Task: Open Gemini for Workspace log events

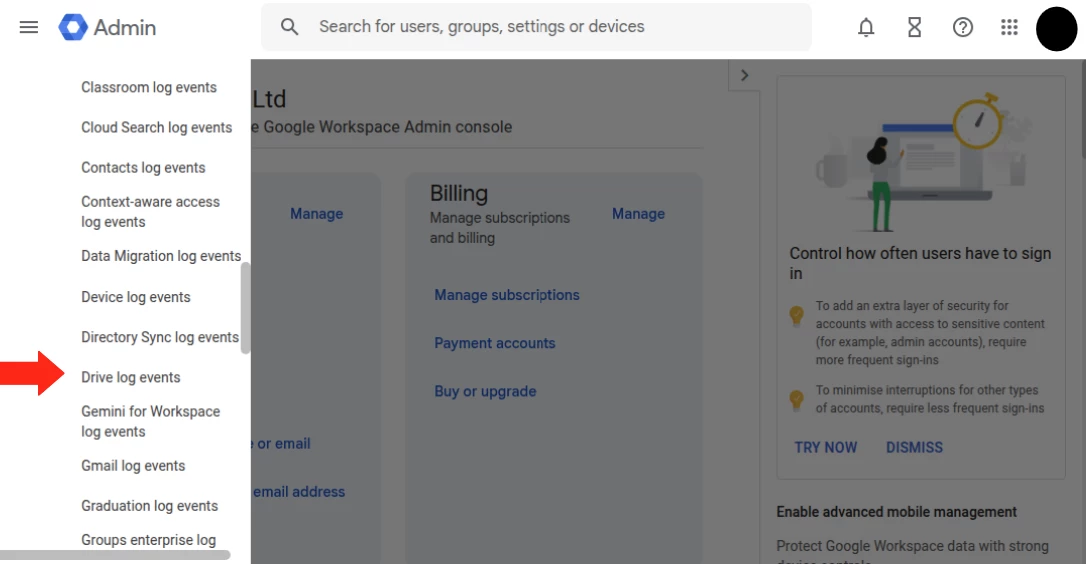Action: point(150,421)
